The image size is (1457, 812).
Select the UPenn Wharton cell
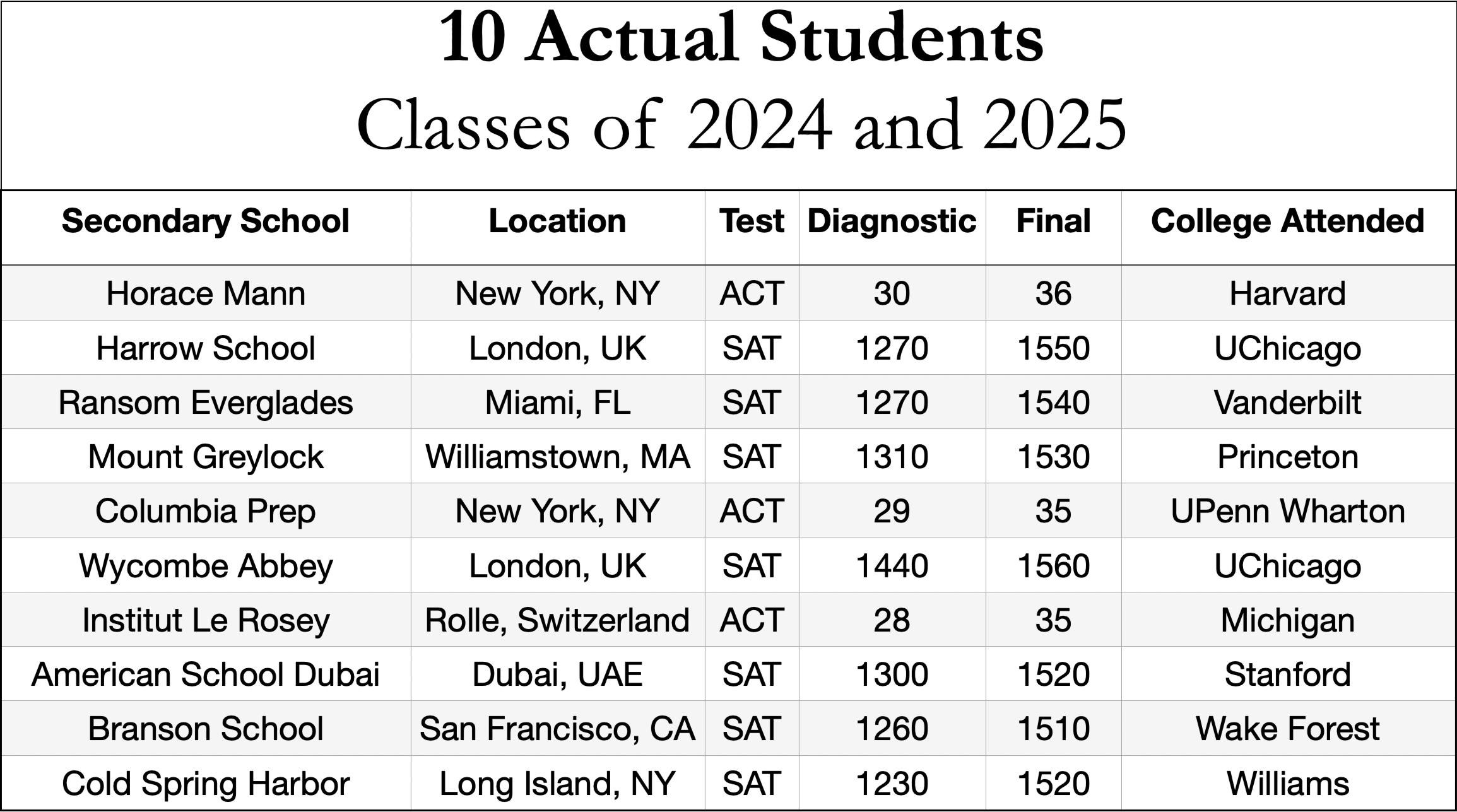(x=1287, y=511)
